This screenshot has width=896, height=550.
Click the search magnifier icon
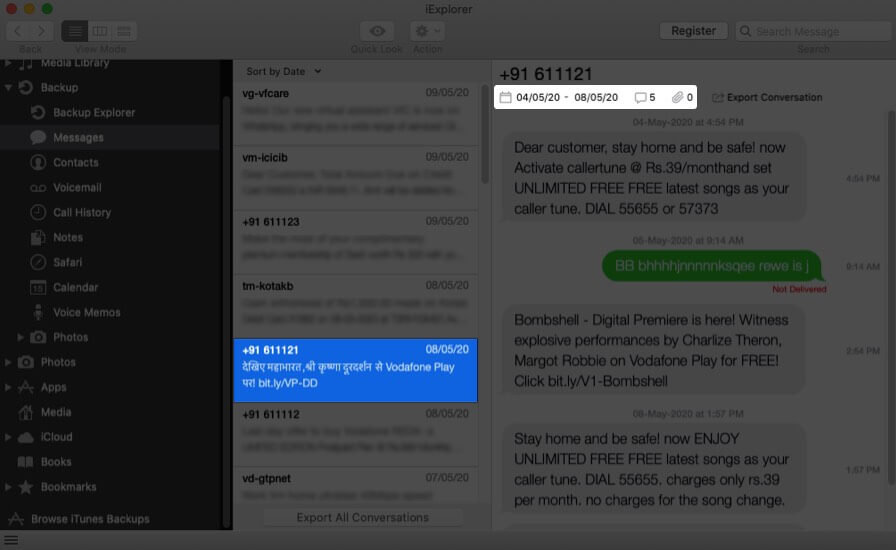tap(745, 31)
